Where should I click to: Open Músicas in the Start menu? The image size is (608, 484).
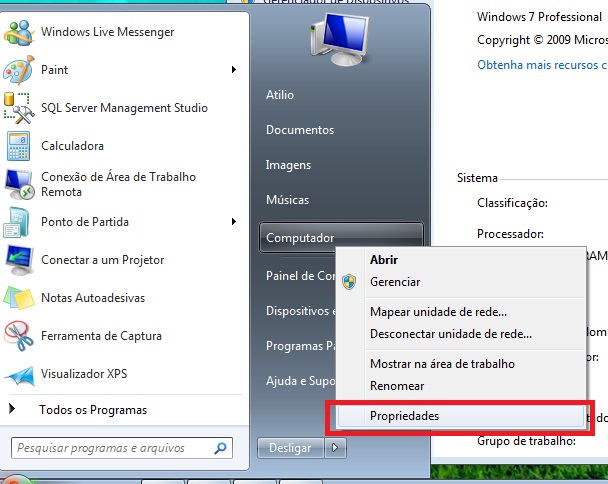pos(287,200)
